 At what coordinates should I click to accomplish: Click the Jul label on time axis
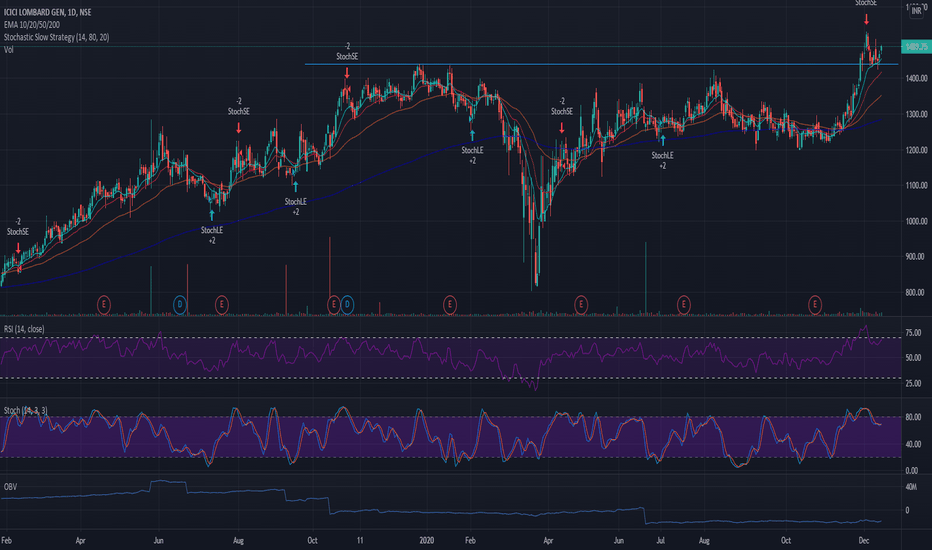click(660, 540)
